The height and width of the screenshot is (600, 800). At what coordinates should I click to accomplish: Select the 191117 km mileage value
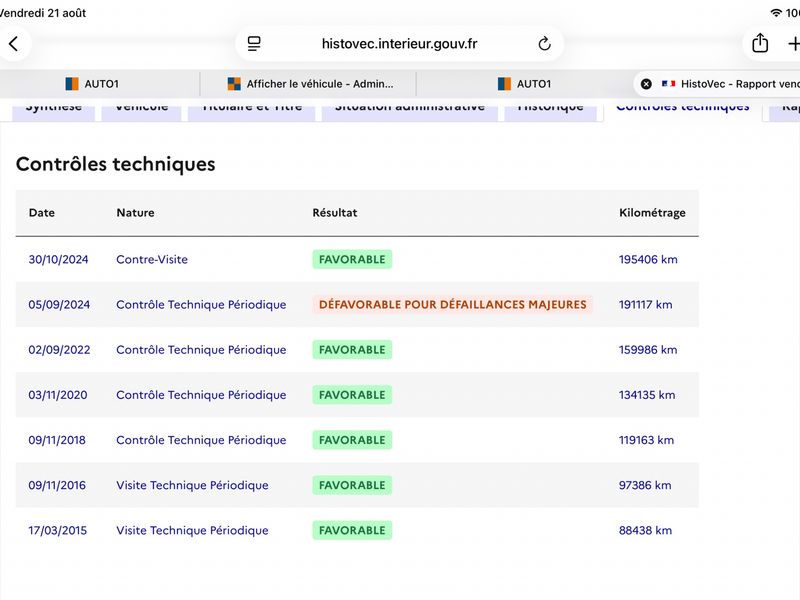pyautogui.click(x=645, y=305)
